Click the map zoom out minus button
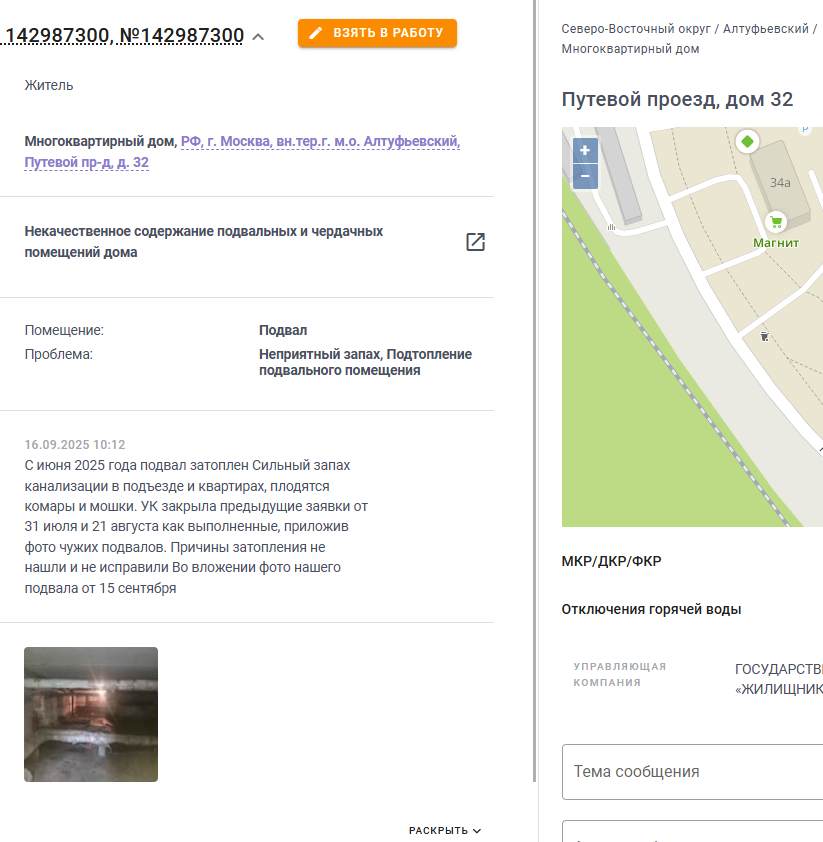Image resolution: width=823 pixels, height=842 pixels. point(585,176)
